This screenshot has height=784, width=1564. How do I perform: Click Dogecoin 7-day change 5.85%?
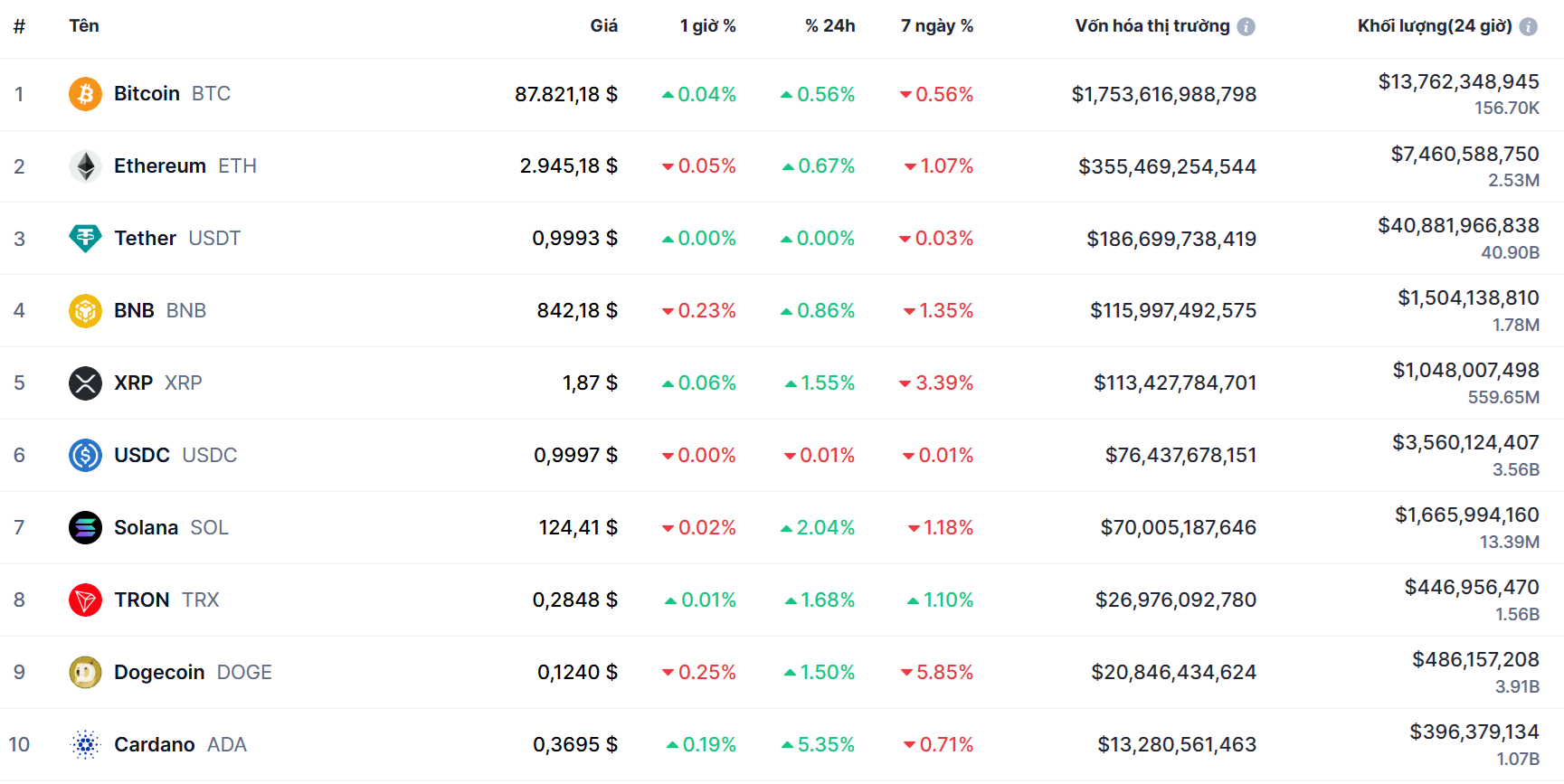coord(937,672)
